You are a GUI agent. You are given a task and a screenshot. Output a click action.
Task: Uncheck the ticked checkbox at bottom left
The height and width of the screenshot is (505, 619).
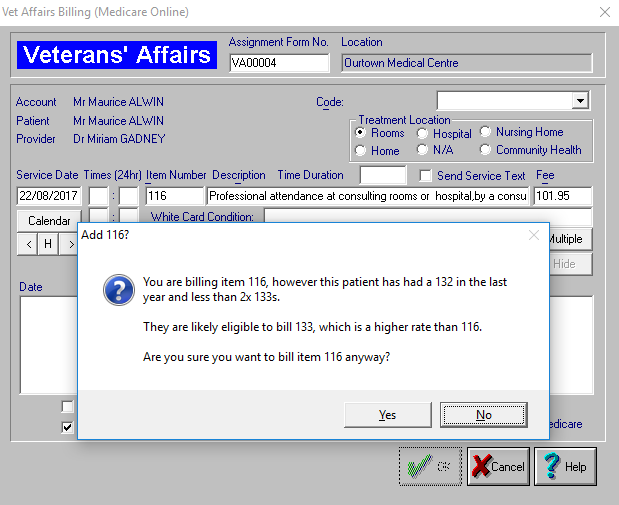68,427
